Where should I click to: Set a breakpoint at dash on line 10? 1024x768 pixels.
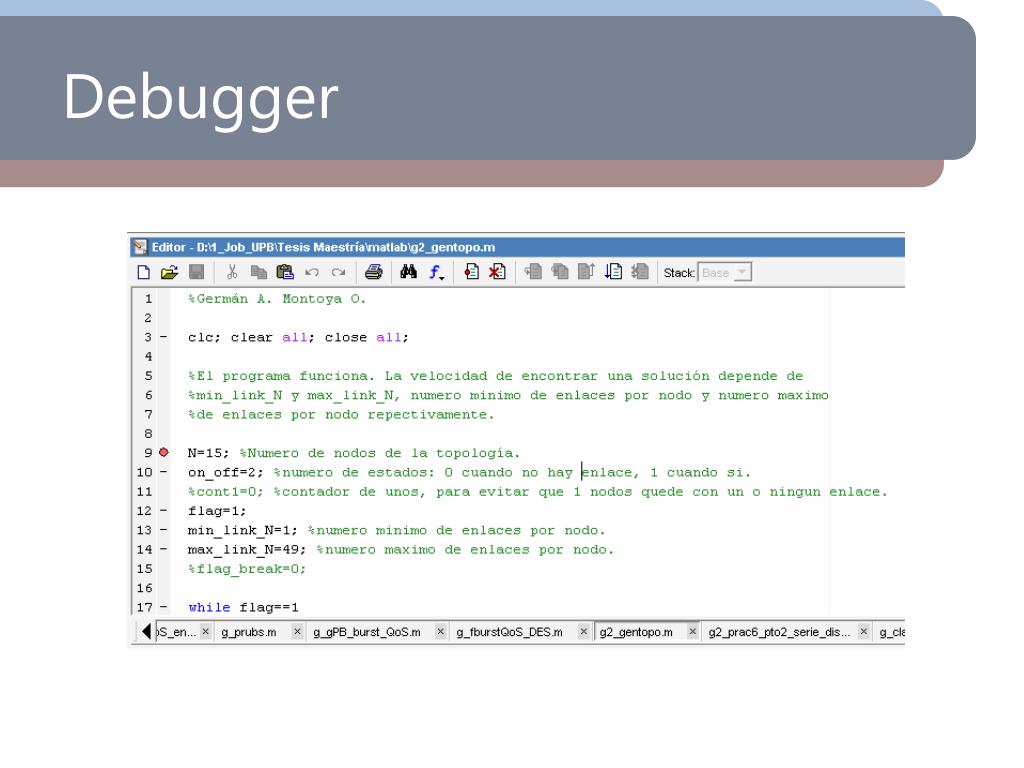click(x=163, y=472)
